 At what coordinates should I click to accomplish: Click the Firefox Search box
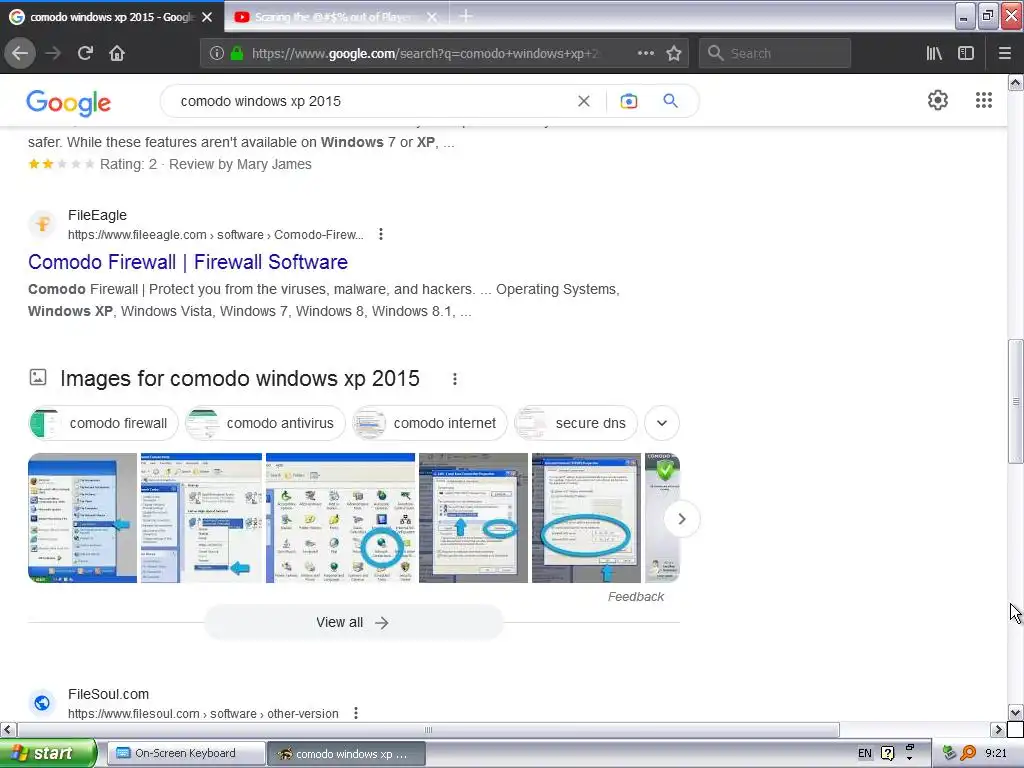click(775, 54)
